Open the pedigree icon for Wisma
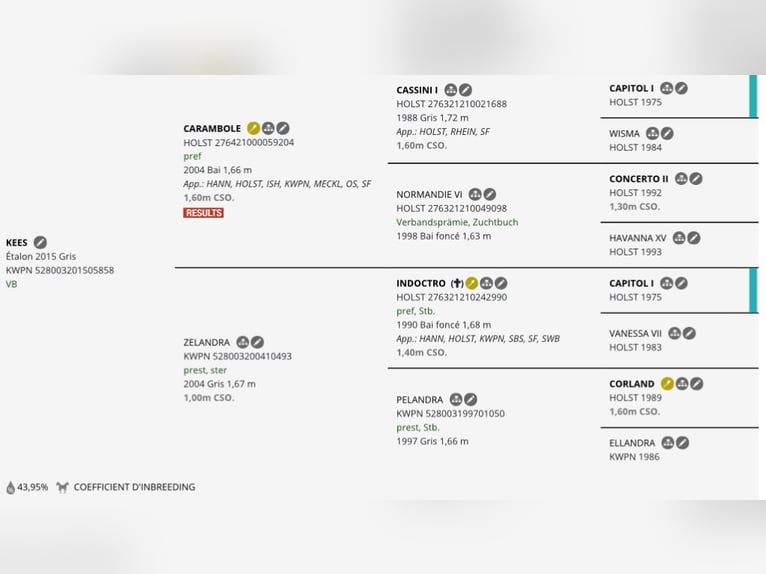The height and width of the screenshot is (574, 766). point(652,133)
